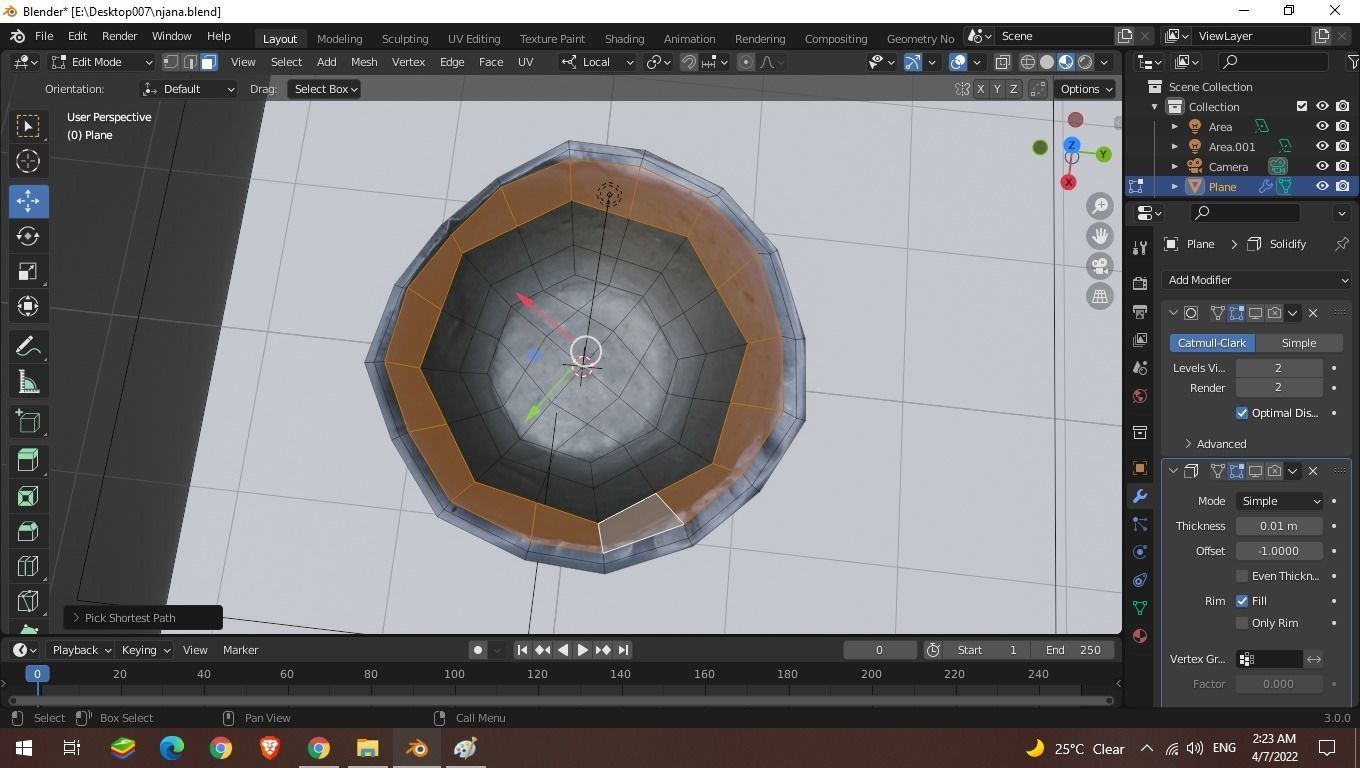Viewport: 1360px width, 768px height.
Task: Open the Mesh menu in viewport header
Action: tap(364, 62)
